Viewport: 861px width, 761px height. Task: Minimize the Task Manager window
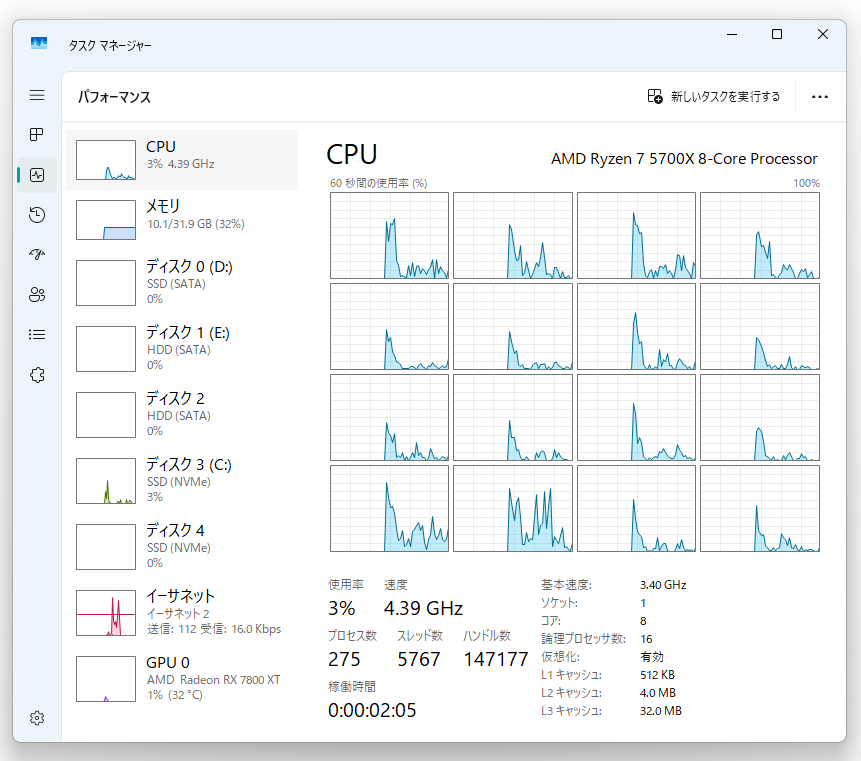point(732,34)
